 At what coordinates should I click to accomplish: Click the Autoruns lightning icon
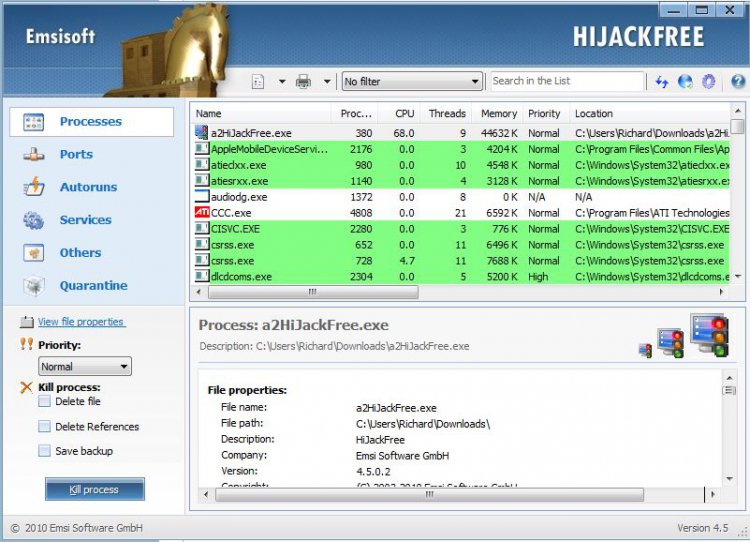click(x=33, y=187)
